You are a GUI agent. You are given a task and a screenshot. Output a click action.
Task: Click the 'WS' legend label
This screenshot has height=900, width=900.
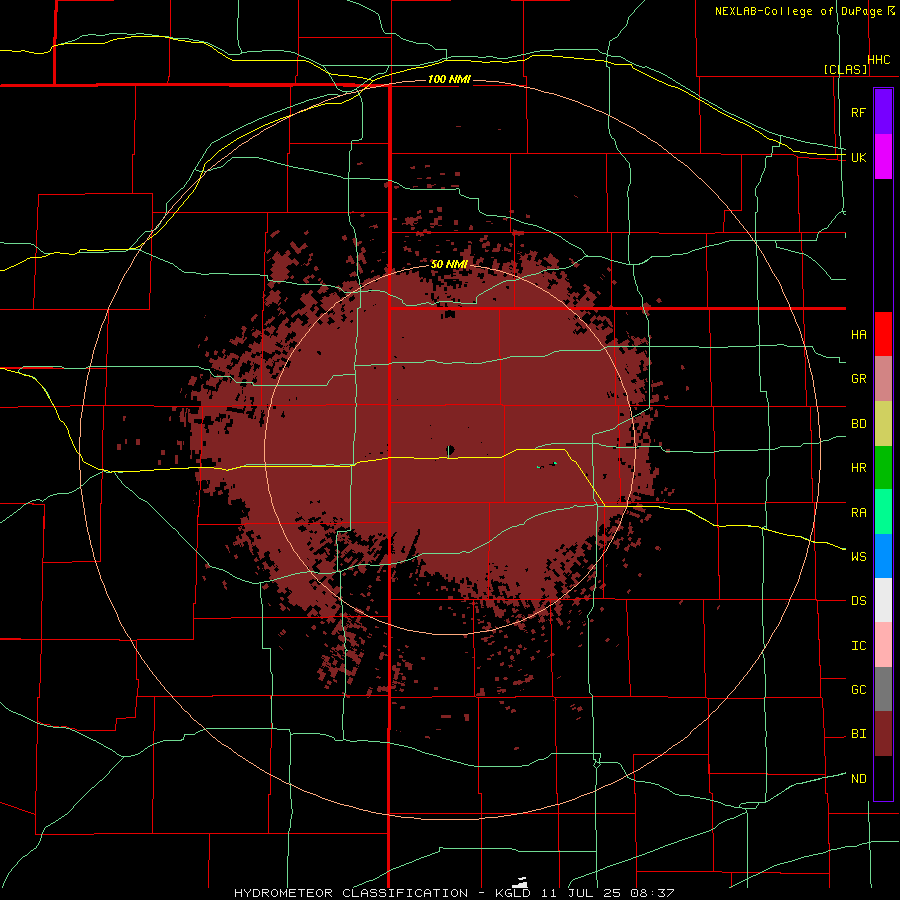coord(858,556)
